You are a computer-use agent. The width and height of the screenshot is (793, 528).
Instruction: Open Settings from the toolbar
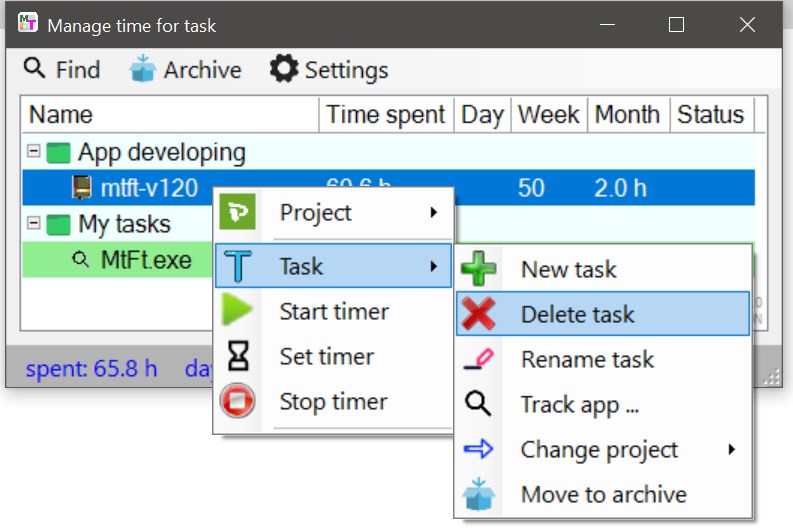328,70
